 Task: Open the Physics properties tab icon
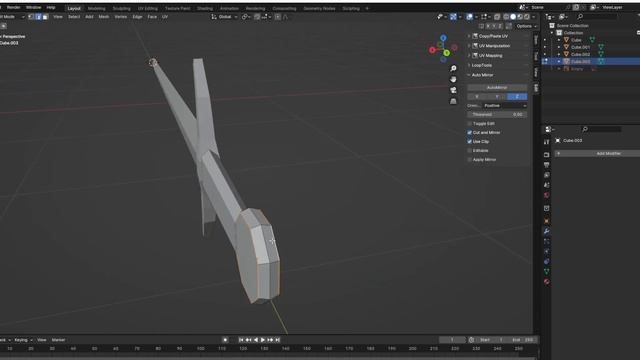tap(547, 251)
